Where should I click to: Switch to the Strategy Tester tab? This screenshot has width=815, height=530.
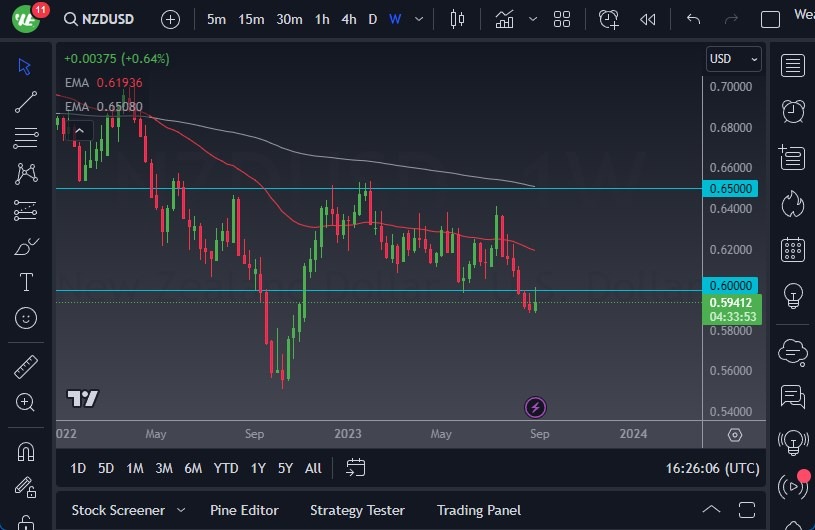(357, 510)
